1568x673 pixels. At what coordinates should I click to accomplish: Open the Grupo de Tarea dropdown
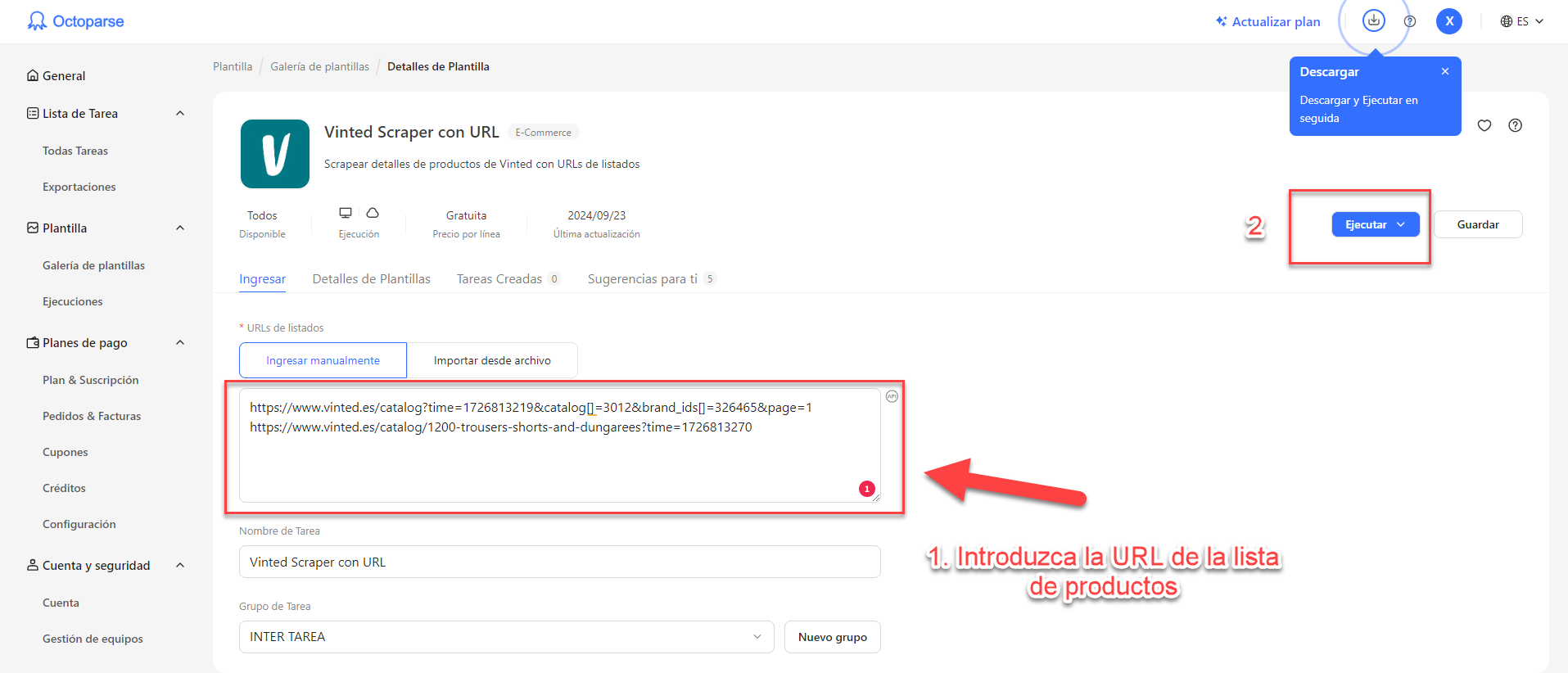507,637
